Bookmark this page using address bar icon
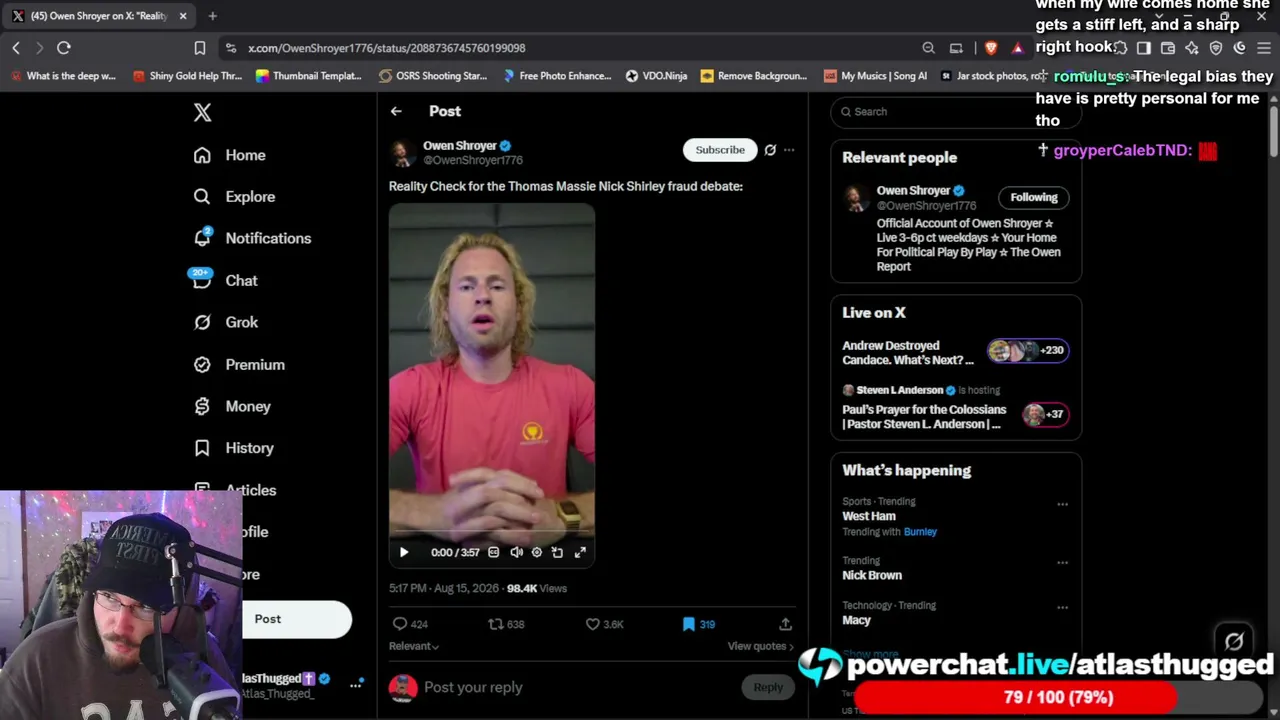The width and height of the screenshot is (1280, 720). 200,47
